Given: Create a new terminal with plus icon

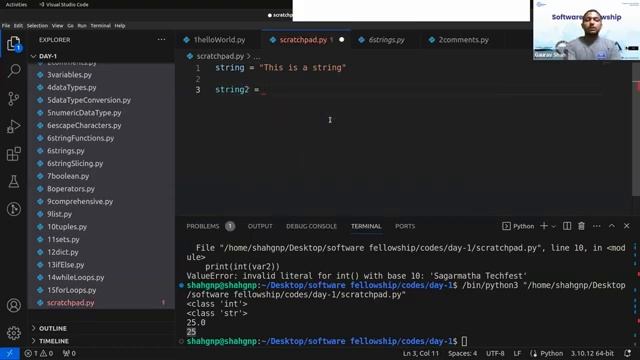Looking at the screenshot, I should coord(544,226).
